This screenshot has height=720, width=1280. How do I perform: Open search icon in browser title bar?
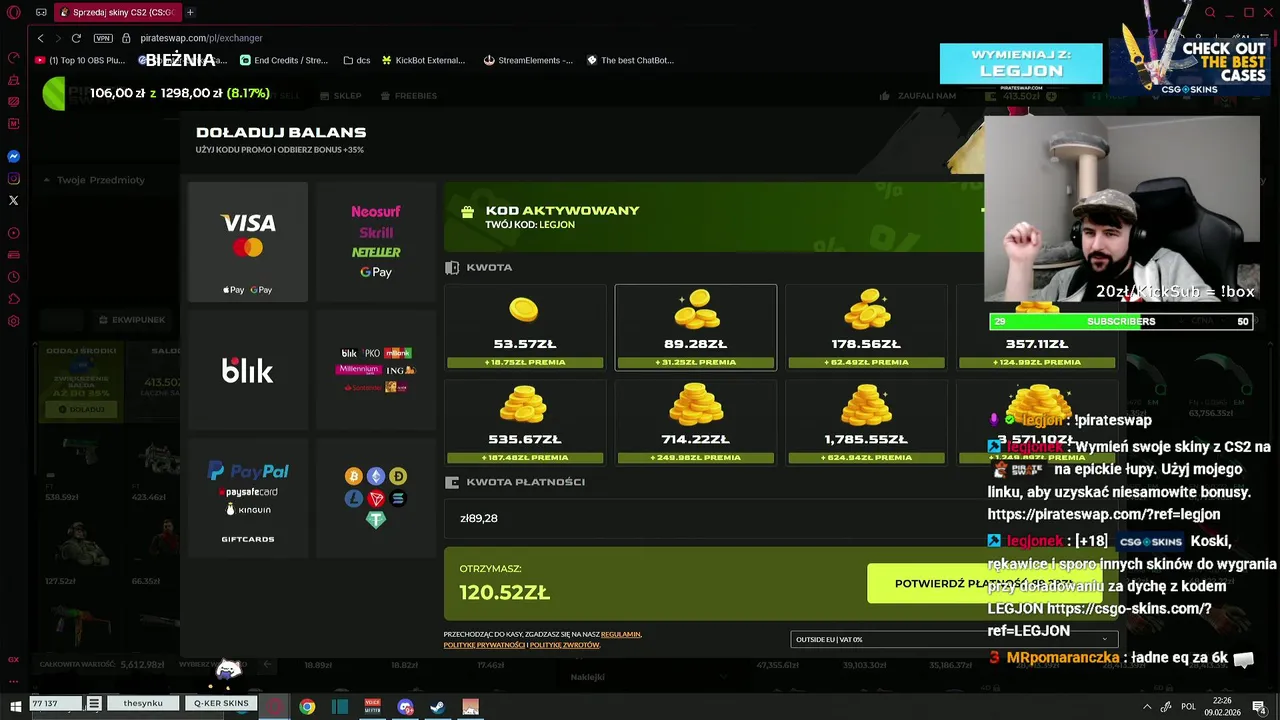[x=1210, y=12]
